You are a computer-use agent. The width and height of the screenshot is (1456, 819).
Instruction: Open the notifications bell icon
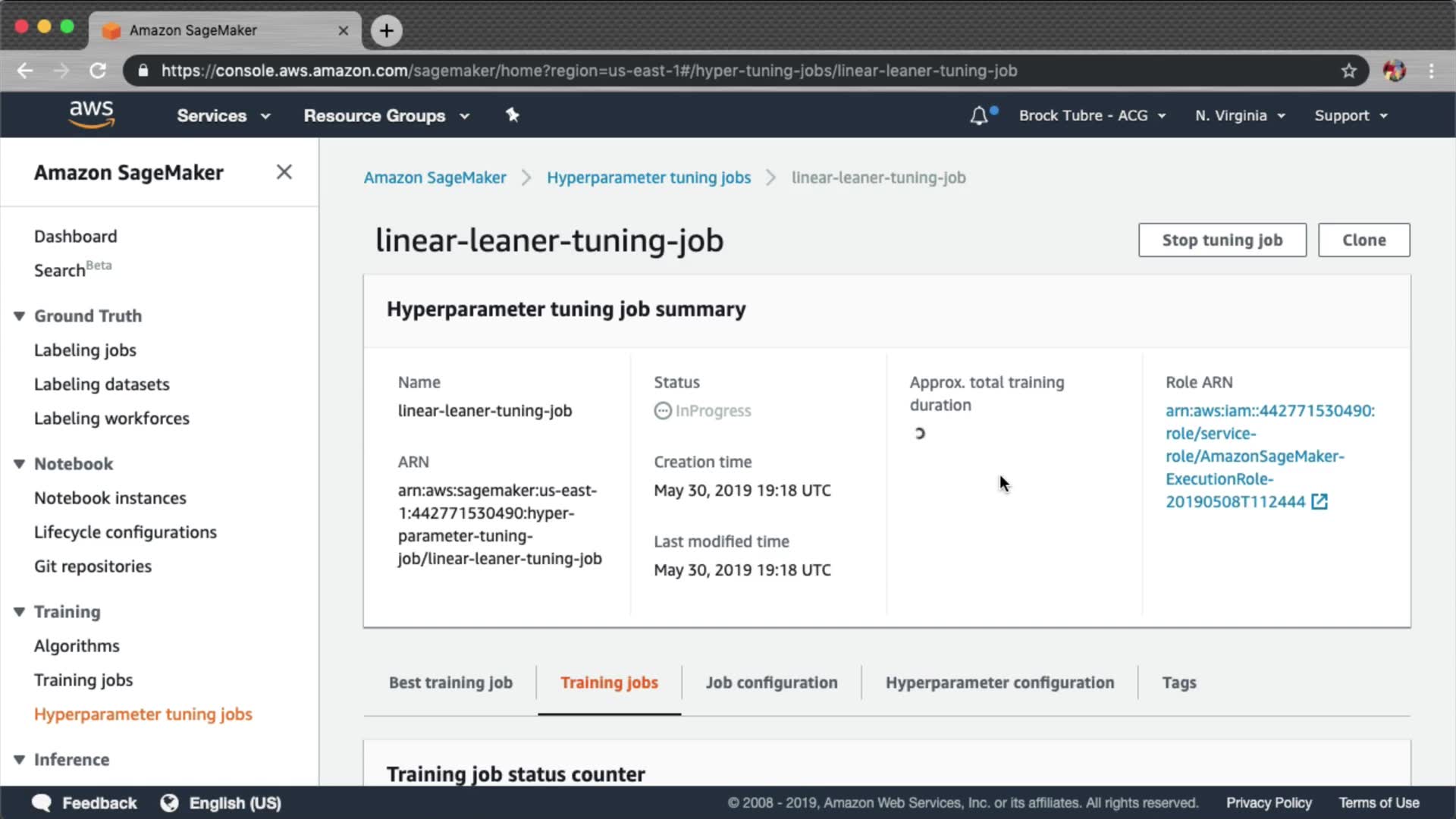(x=979, y=115)
